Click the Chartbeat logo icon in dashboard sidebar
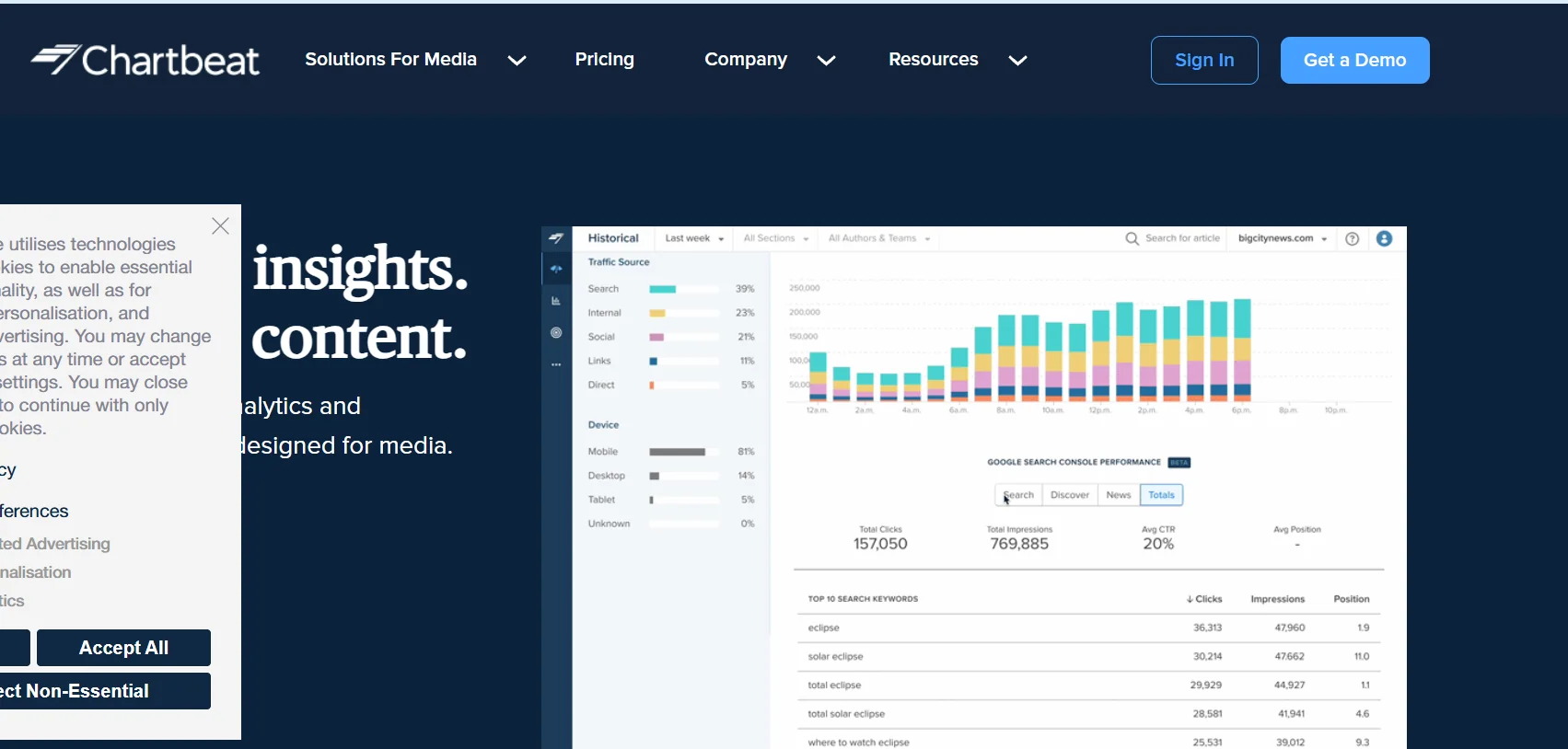 556,238
